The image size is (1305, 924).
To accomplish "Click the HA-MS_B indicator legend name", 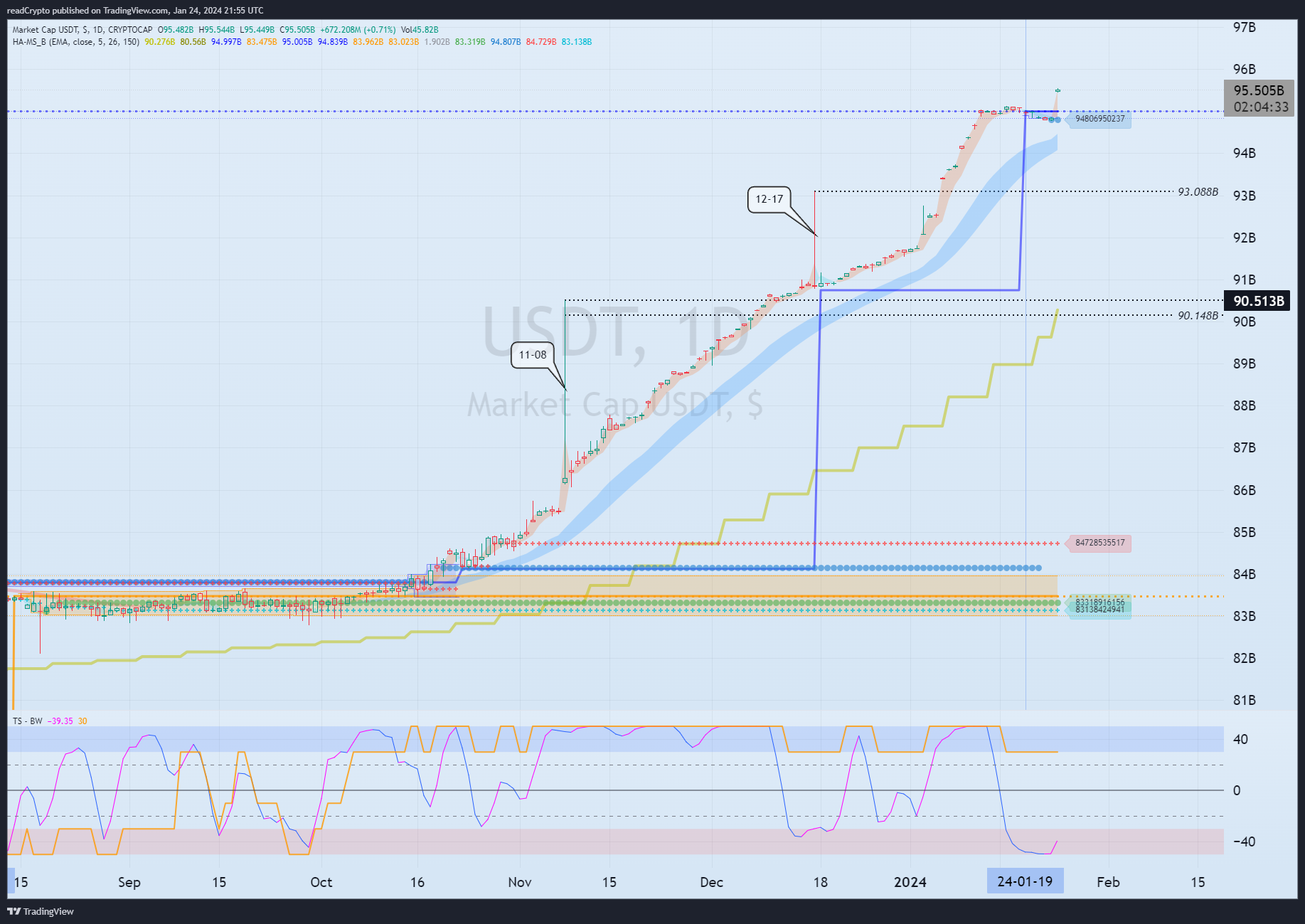I will tap(29, 42).
